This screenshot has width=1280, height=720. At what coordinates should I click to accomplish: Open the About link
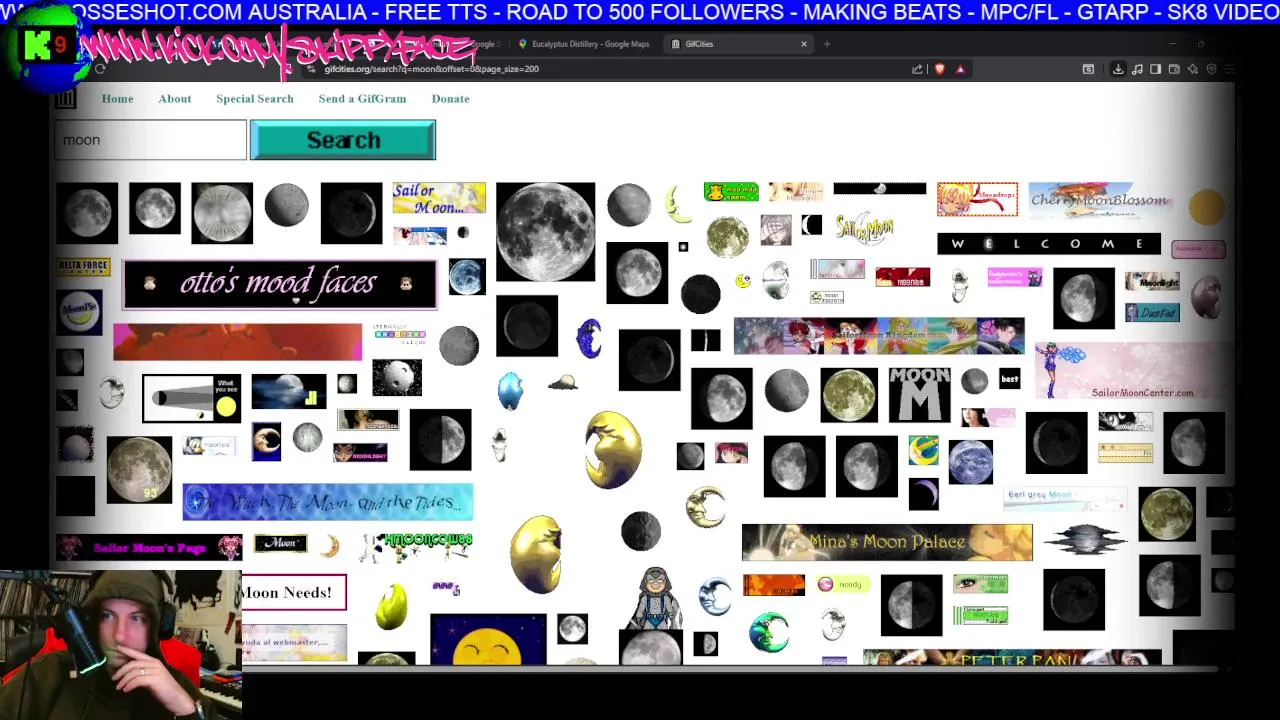pos(174,98)
